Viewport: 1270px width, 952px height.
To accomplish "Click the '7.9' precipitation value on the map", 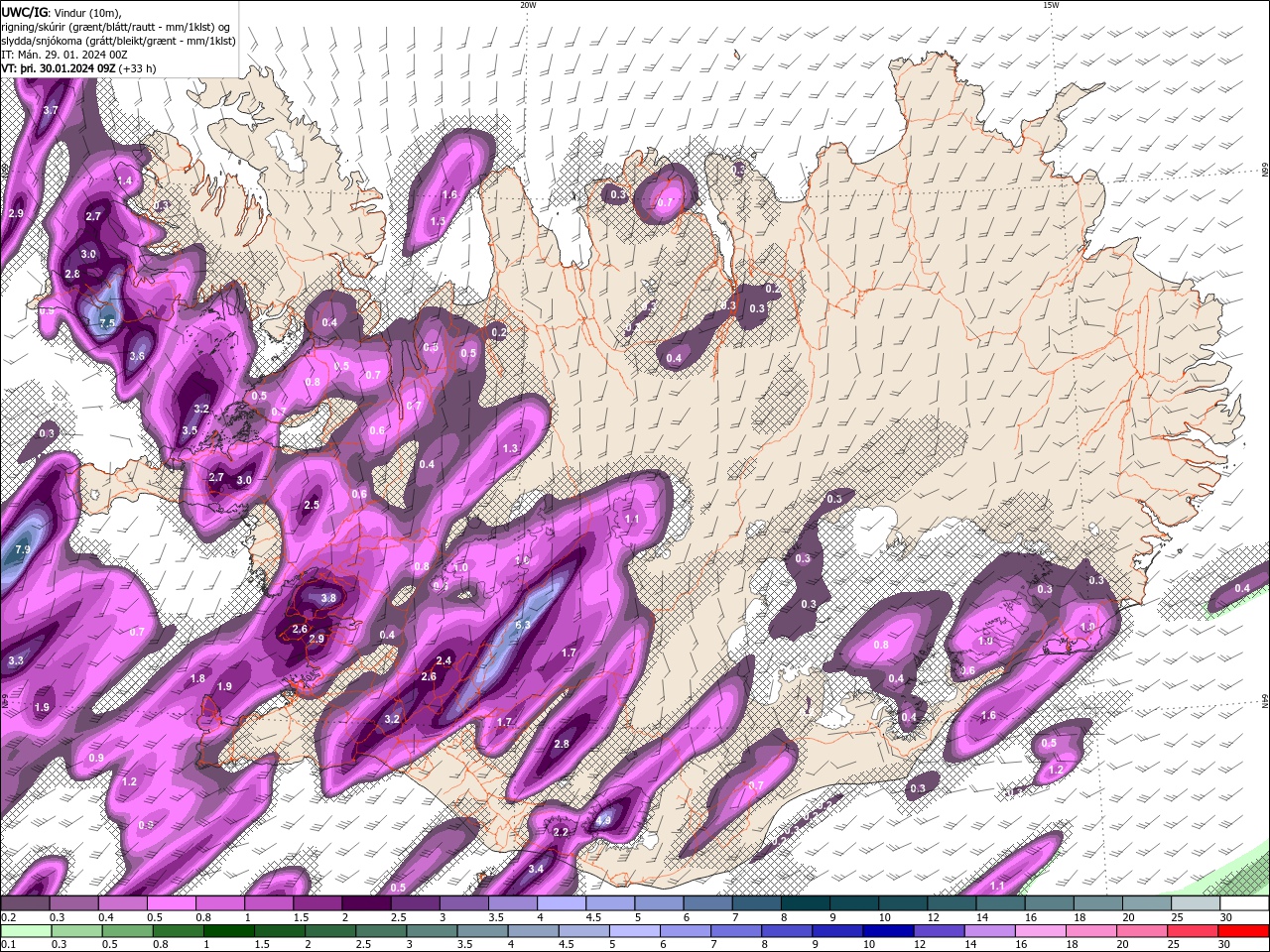I will [23, 549].
